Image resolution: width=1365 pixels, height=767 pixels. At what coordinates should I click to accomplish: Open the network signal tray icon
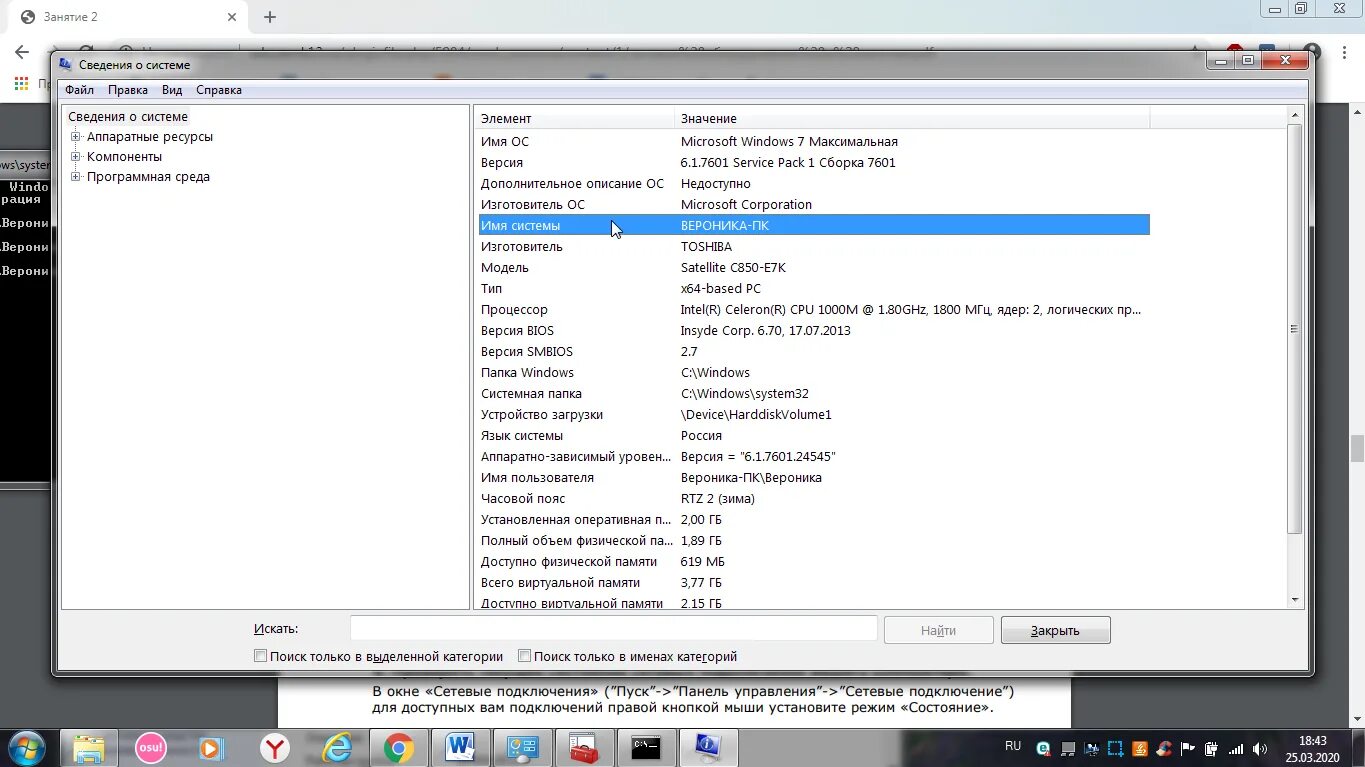[x=1236, y=749]
